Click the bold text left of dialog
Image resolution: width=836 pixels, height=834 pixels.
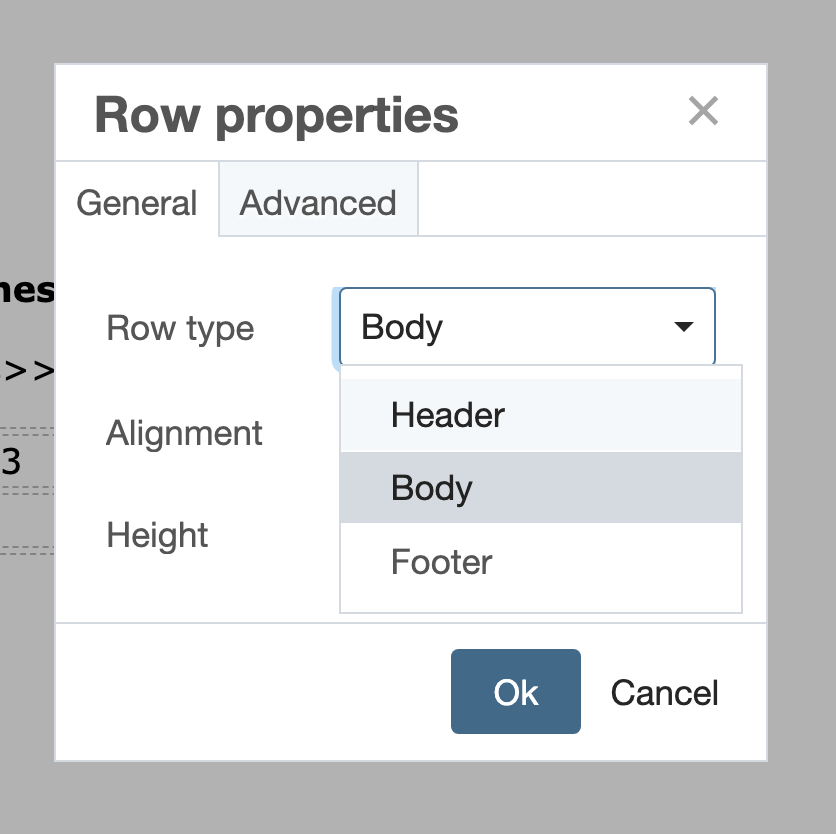[28, 291]
